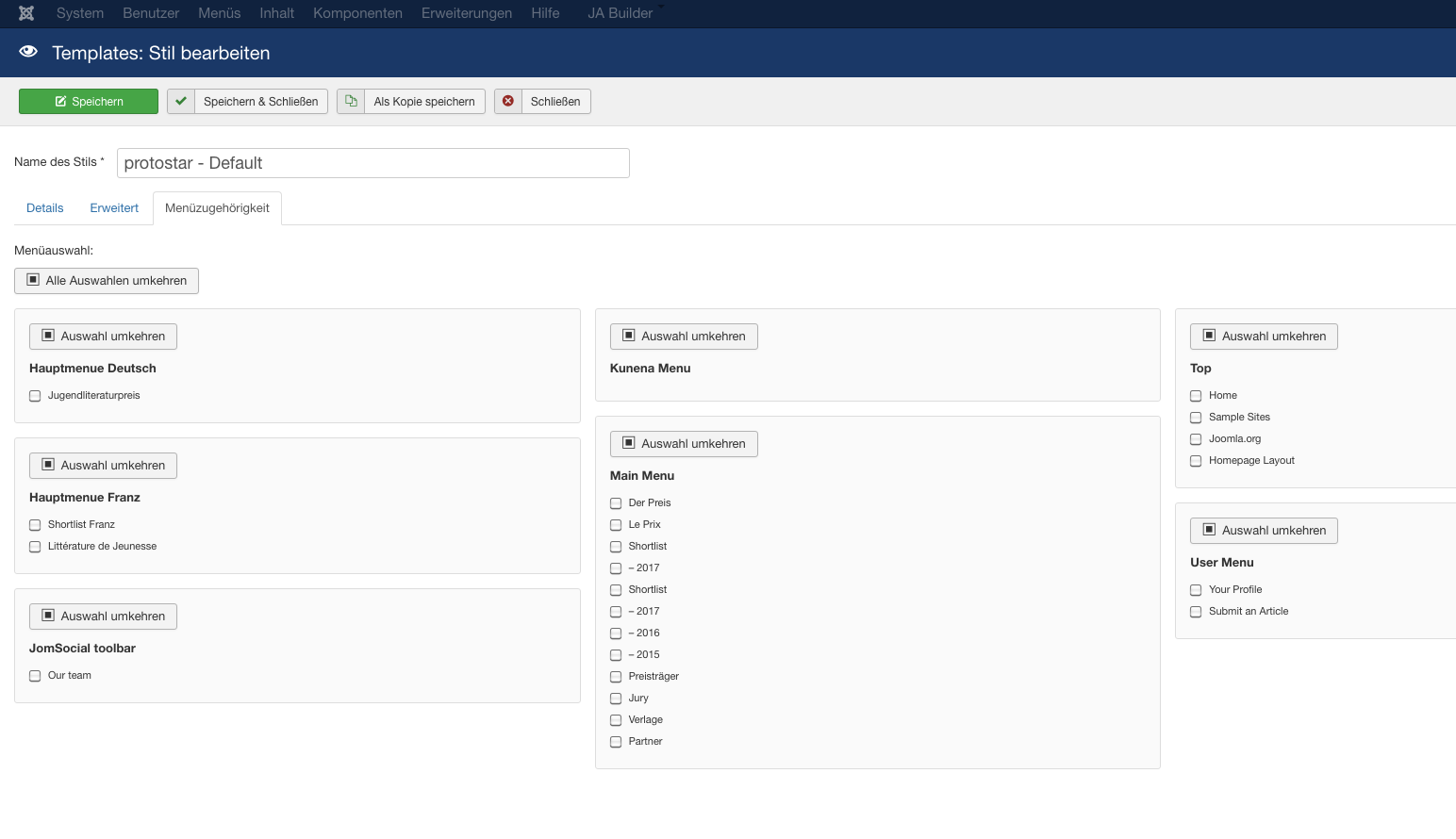Tick the Shortlist Franz checkbox
1456x839 pixels.
35,525
